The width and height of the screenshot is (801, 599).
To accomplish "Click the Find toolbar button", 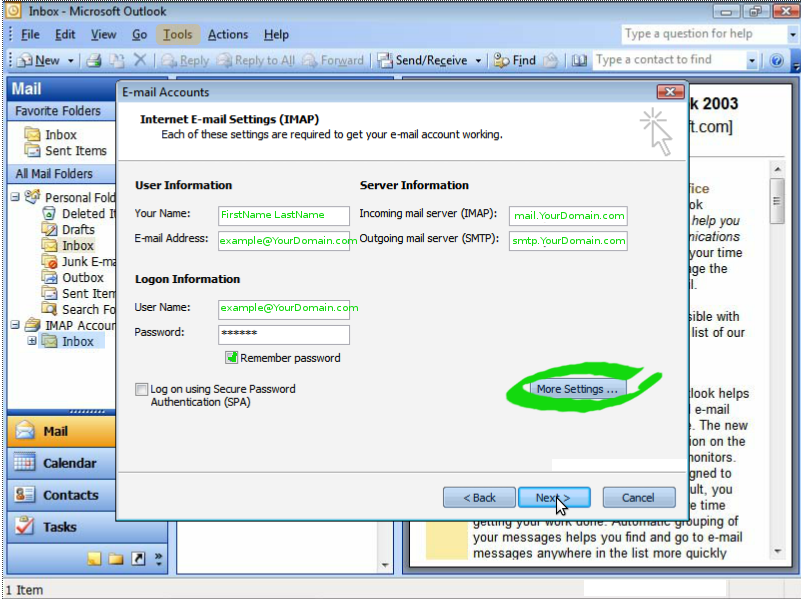I will click(x=514, y=60).
